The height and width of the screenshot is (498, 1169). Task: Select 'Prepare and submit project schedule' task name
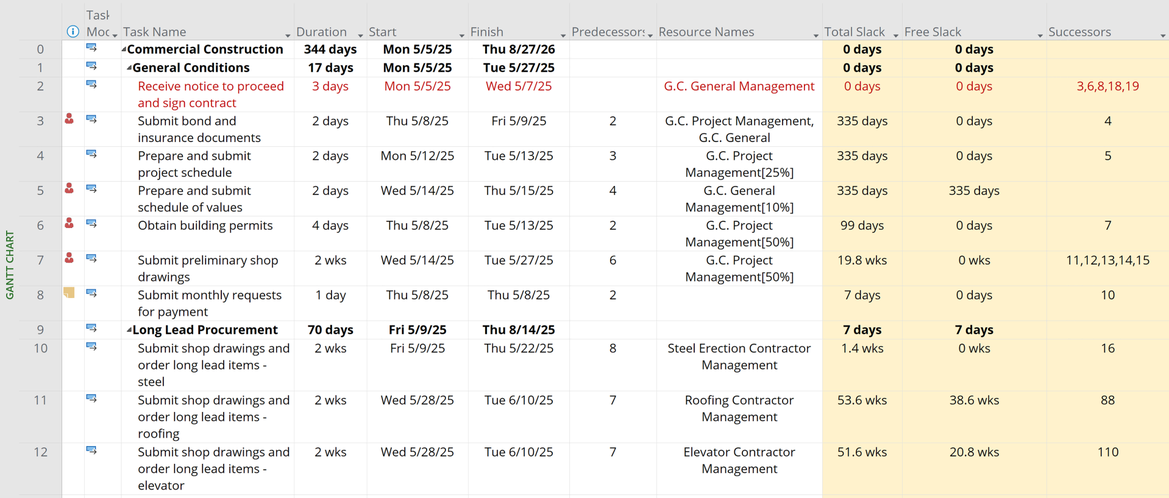pos(195,164)
